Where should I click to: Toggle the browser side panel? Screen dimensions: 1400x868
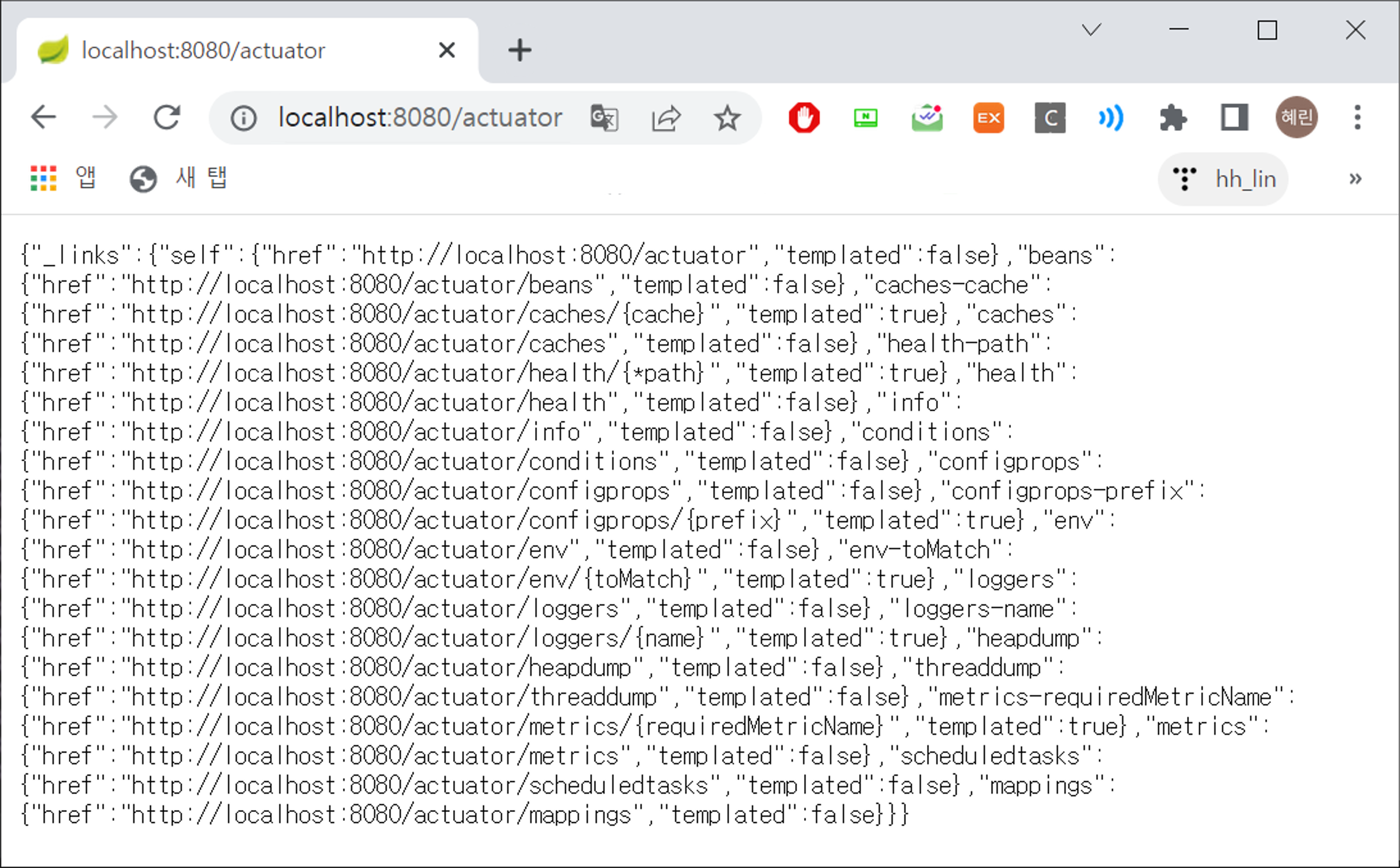click(1234, 118)
